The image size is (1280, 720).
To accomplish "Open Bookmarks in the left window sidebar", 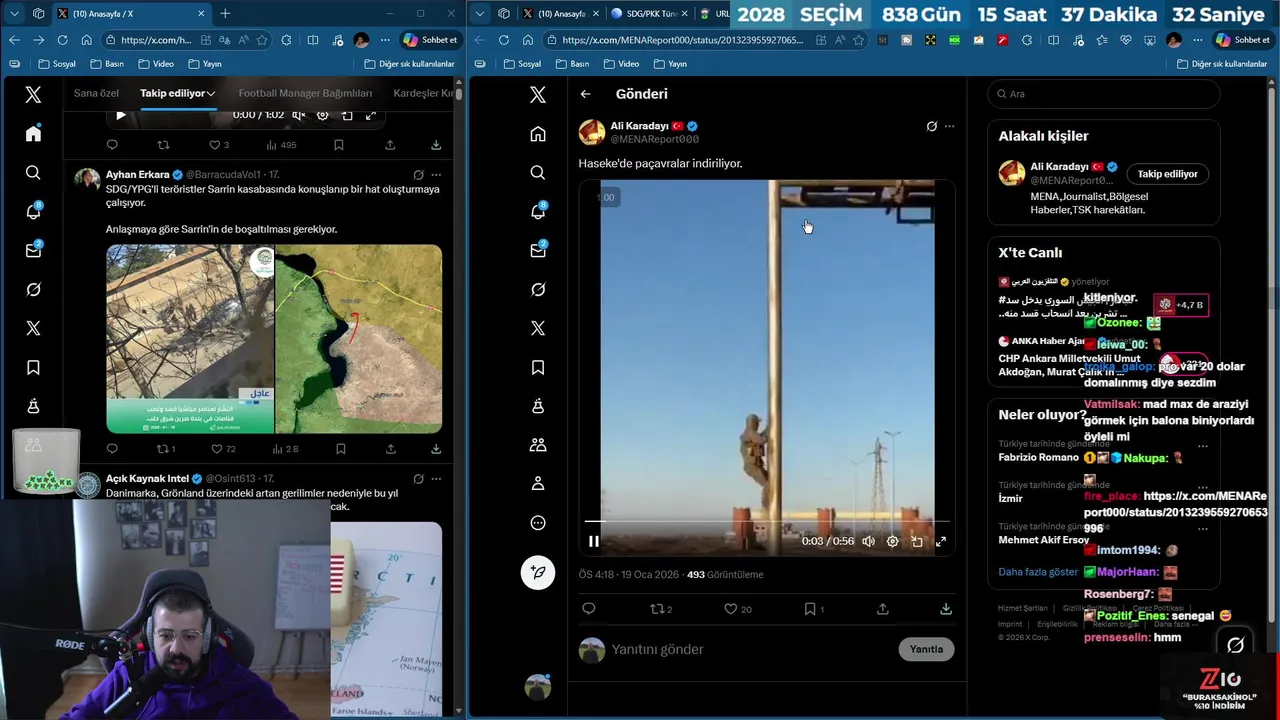I will (33, 367).
